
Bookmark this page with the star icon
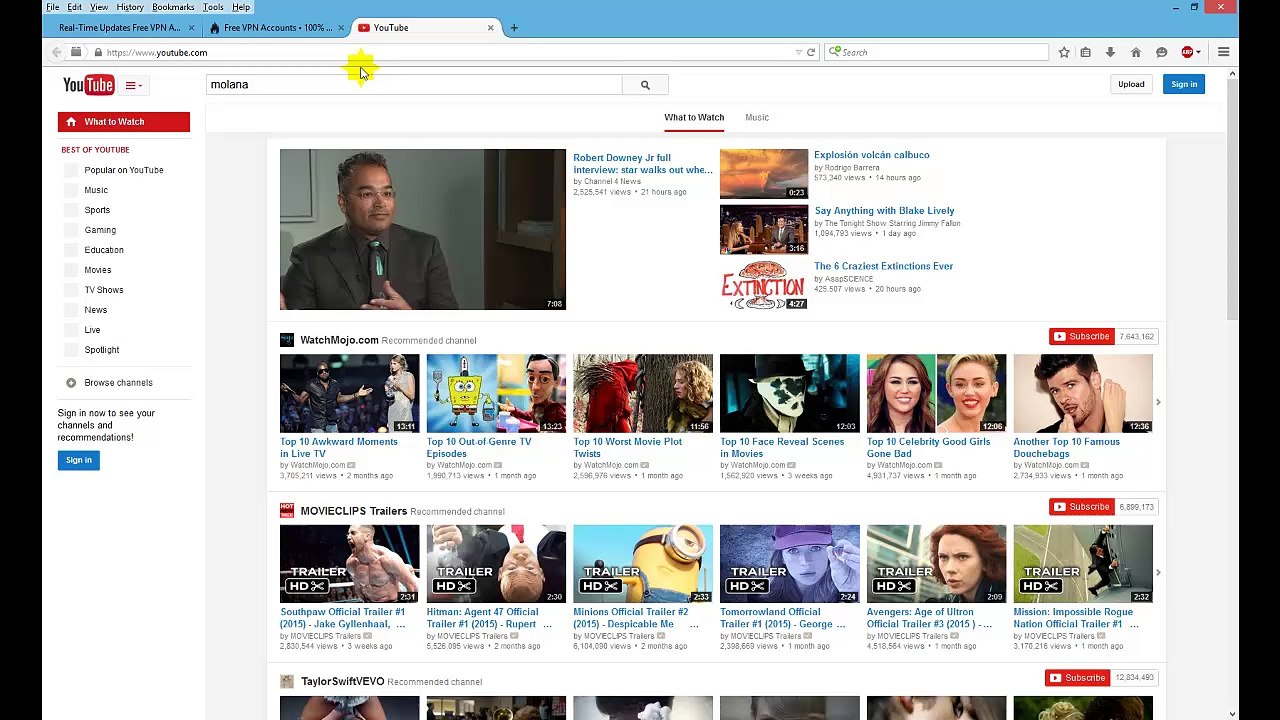[x=1064, y=52]
